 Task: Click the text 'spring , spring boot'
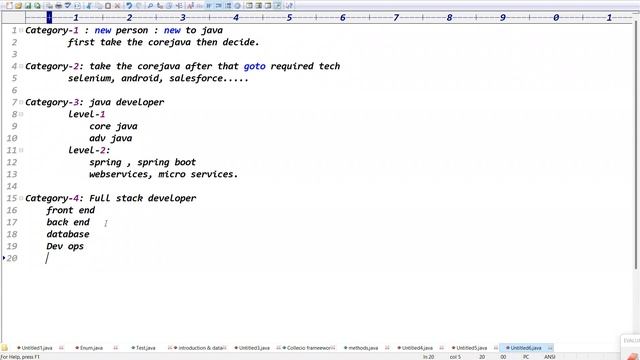coord(142,162)
